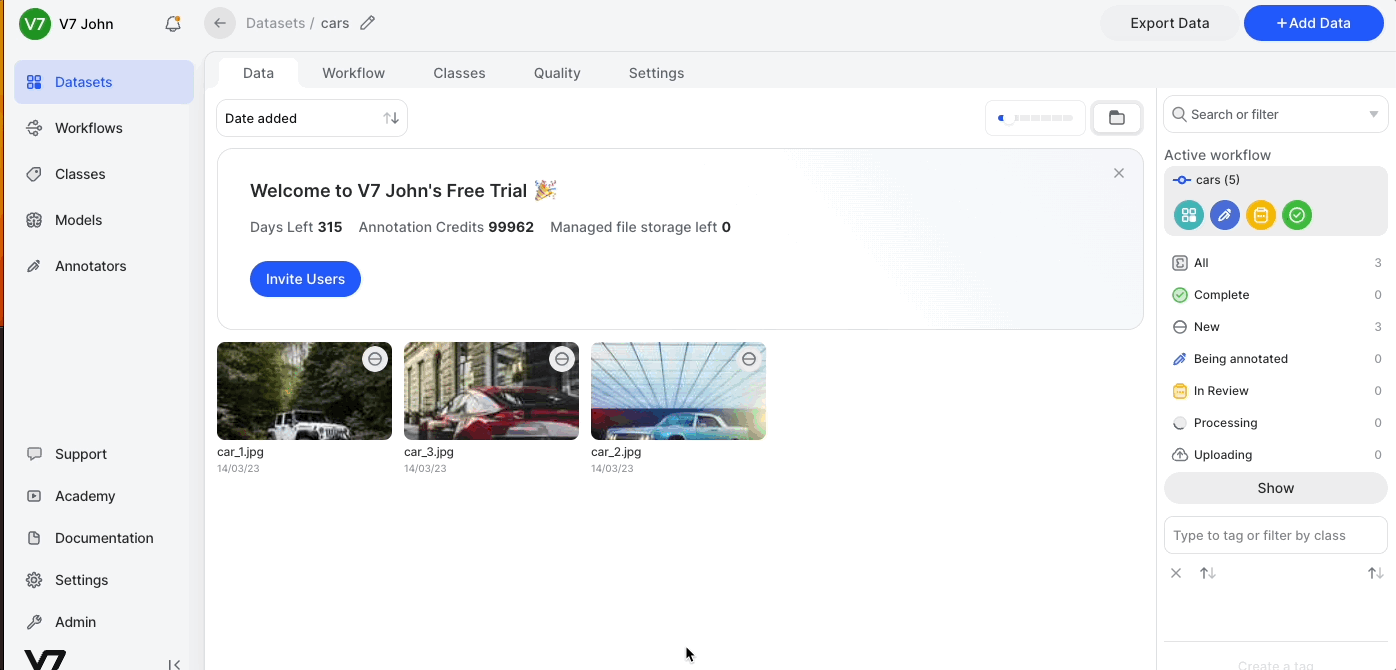The height and width of the screenshot is (670, 1396).
Task: Switch to the dataset Settings tab
Action: point(656,73)
